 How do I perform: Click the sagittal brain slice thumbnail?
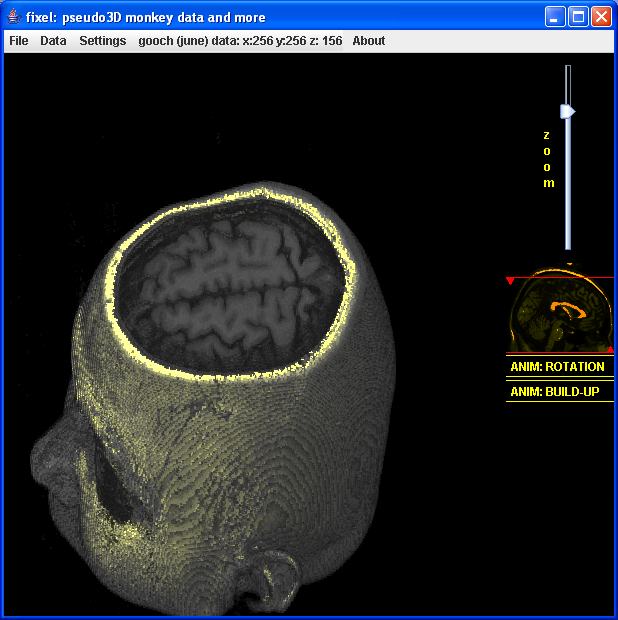[559, 313]
